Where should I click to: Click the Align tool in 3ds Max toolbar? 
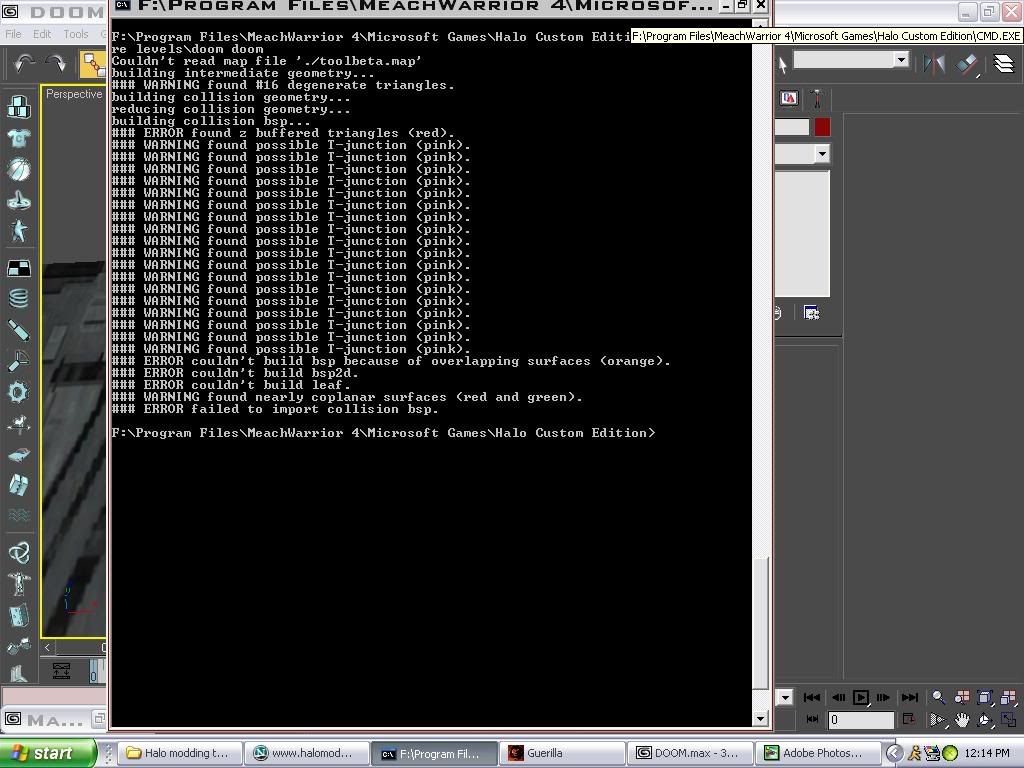pyautogui.click(x=967, y=64)
